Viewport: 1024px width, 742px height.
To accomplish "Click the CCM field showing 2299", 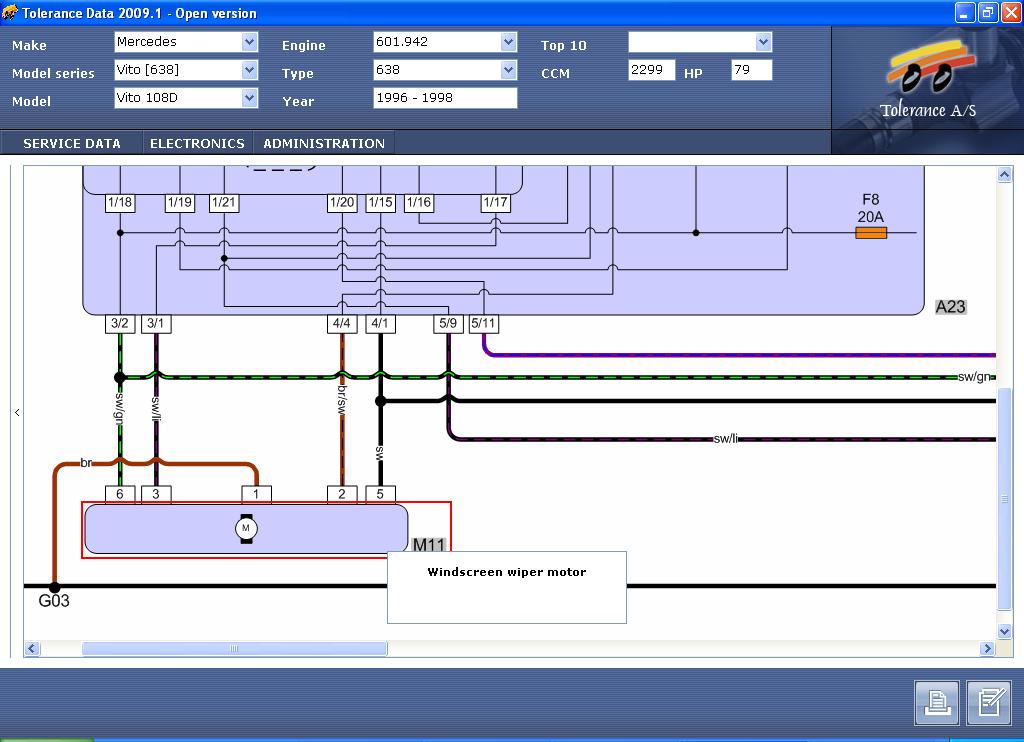I will pyautogui.click(x=651, y=70).
